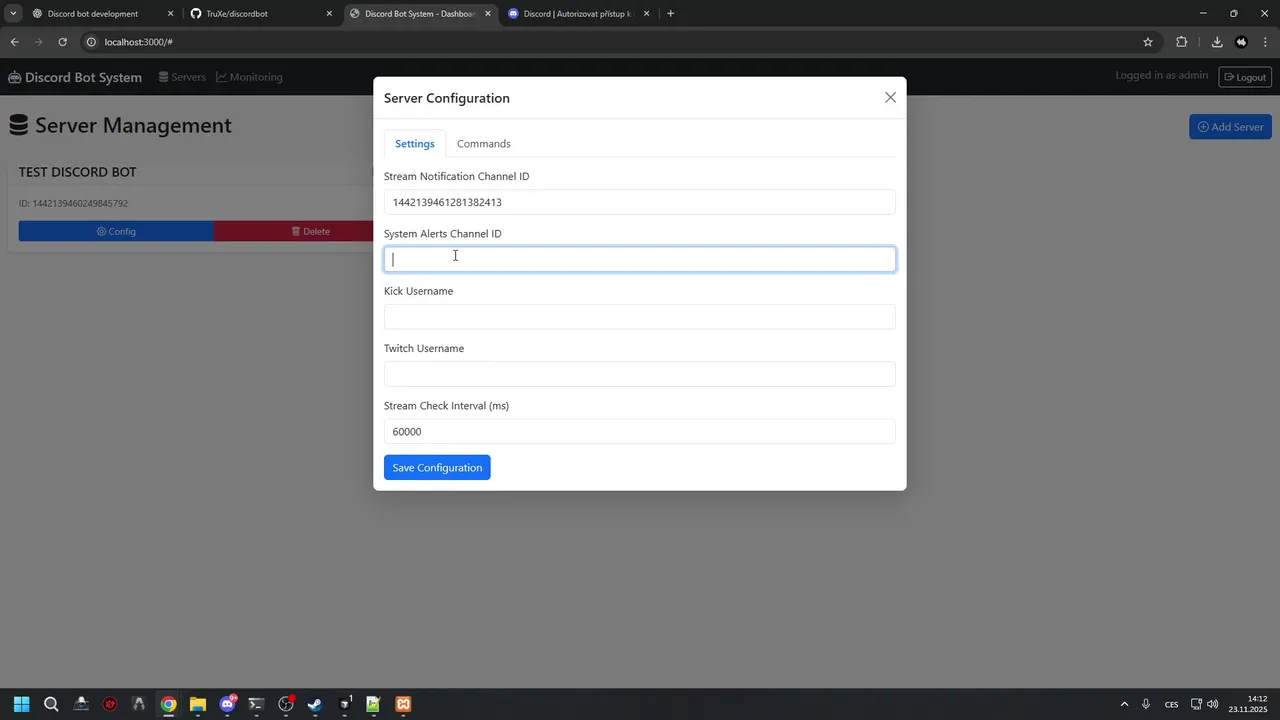1280x720 pixels.
Task: Open Windows taskbar search
Action: coord(51,704)
